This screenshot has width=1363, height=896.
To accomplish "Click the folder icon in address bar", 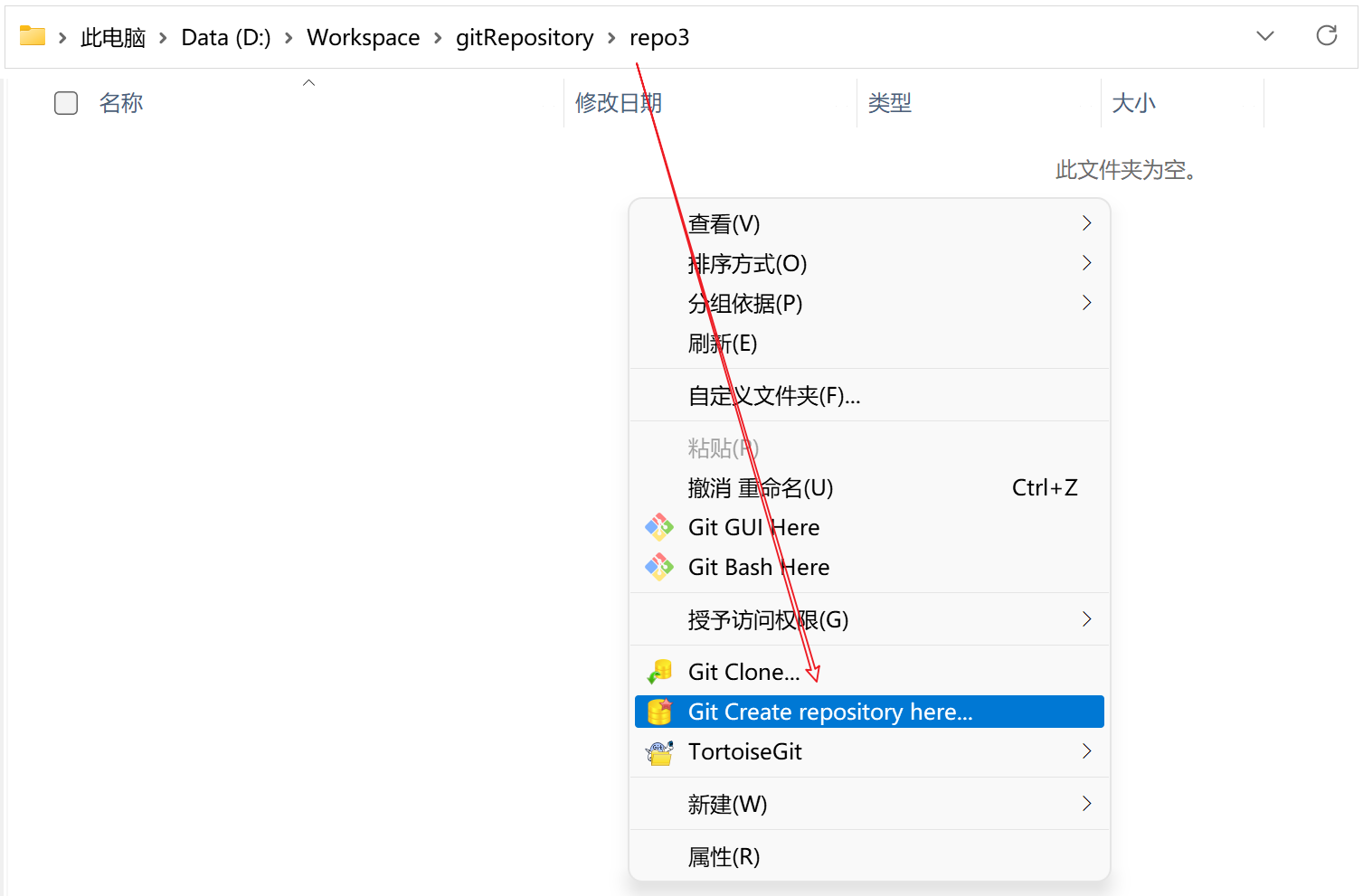I will click(33, 37).
